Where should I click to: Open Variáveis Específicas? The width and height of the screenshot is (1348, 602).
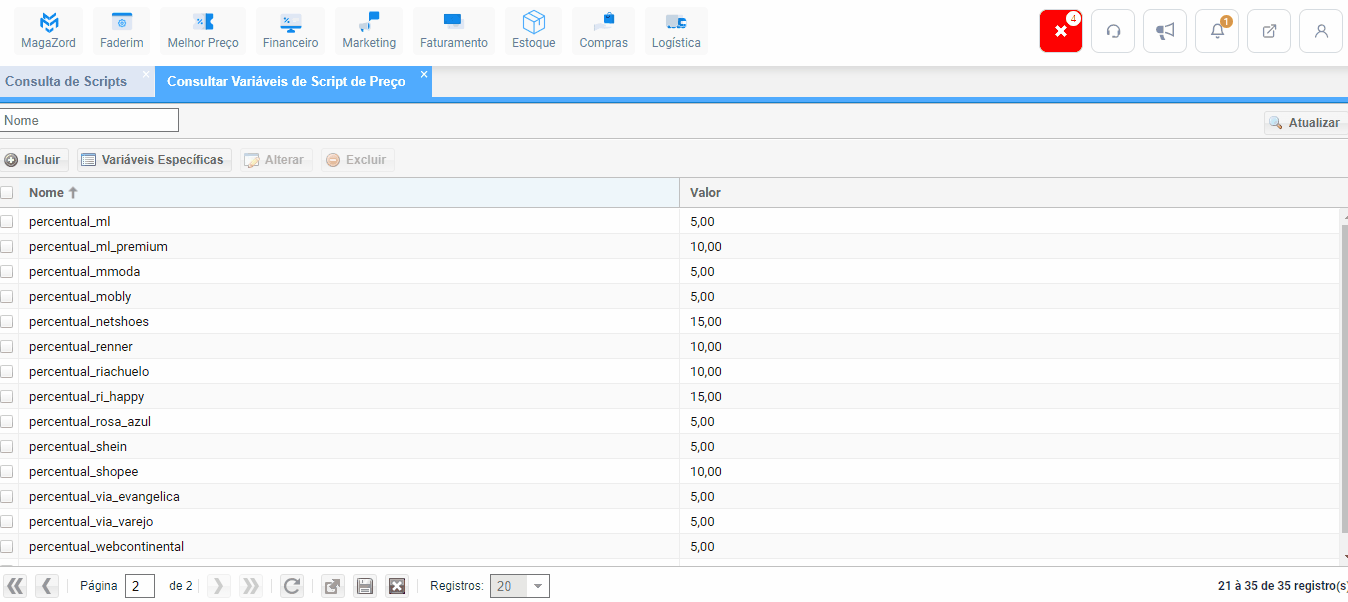154,160
